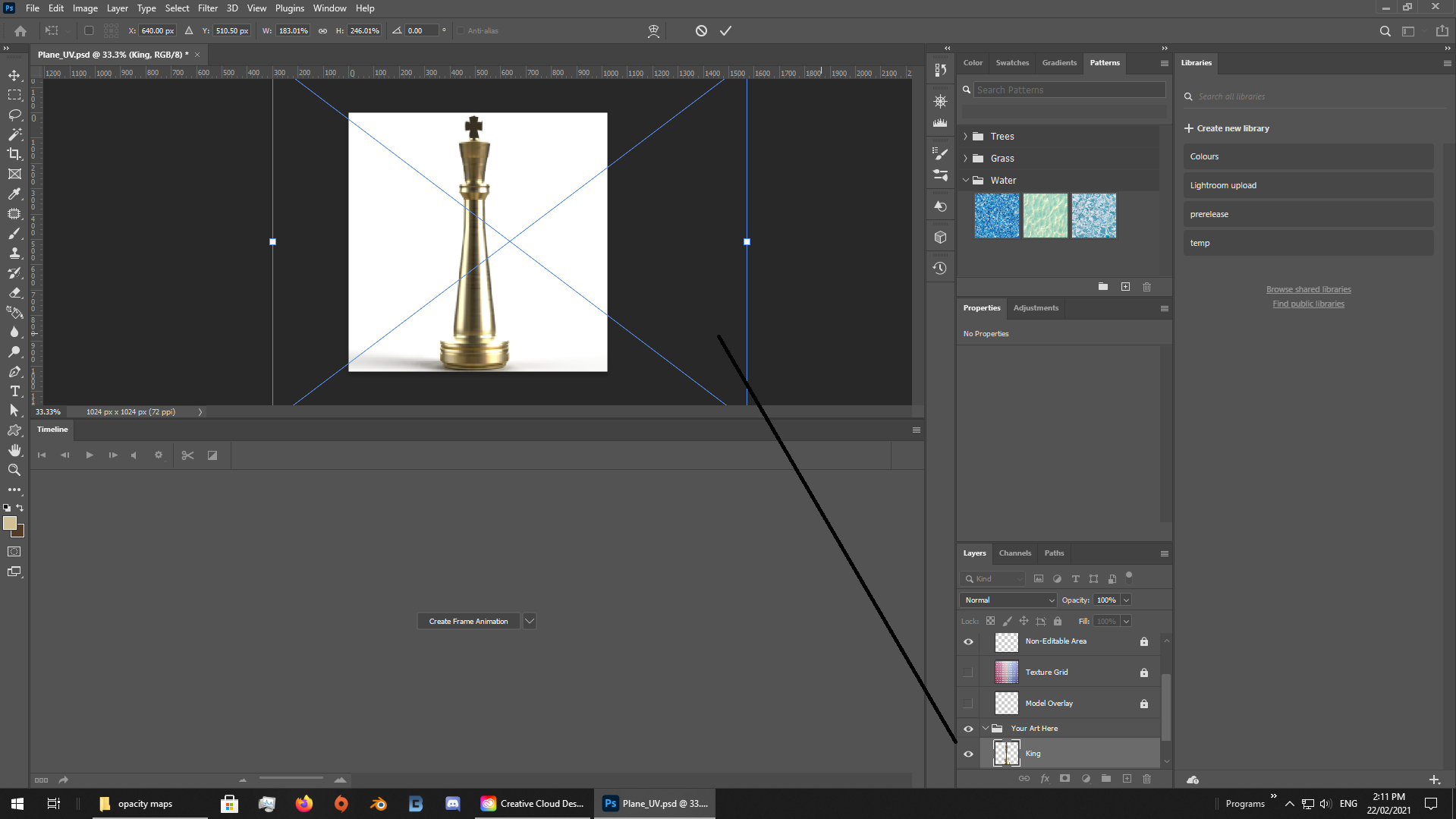Select the first Water pattern thumbnail
This screenshot has width=1456, height=819.
[x=996, y=216]
